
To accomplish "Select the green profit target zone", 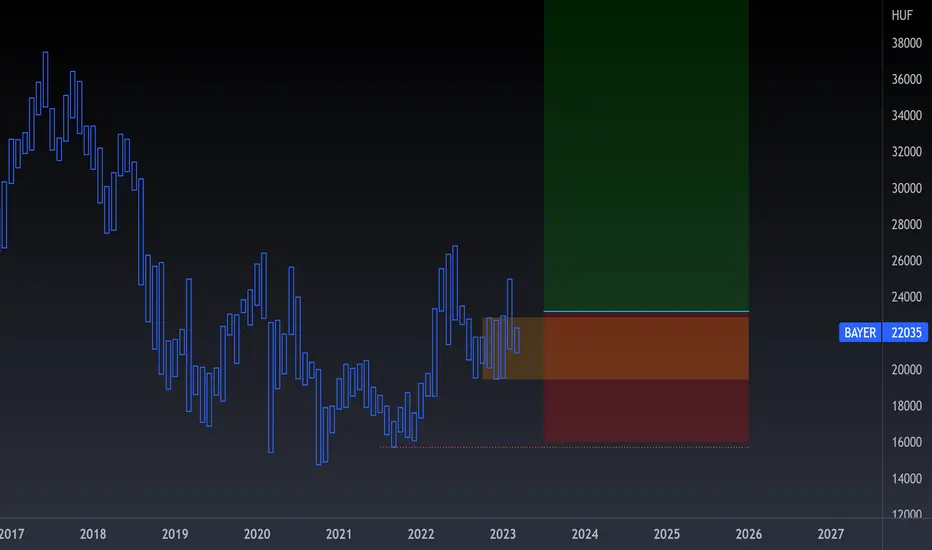I will (x=646, y=155).
